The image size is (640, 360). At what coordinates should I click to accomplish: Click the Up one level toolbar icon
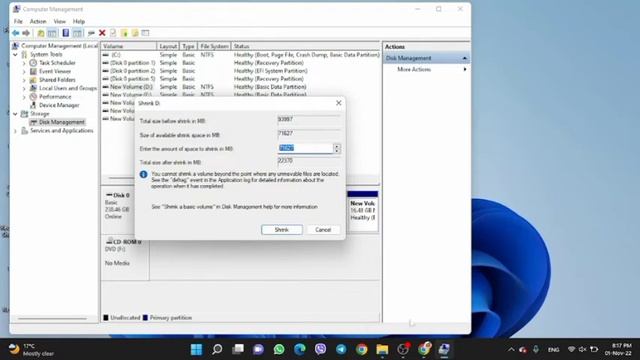(41, 33)
